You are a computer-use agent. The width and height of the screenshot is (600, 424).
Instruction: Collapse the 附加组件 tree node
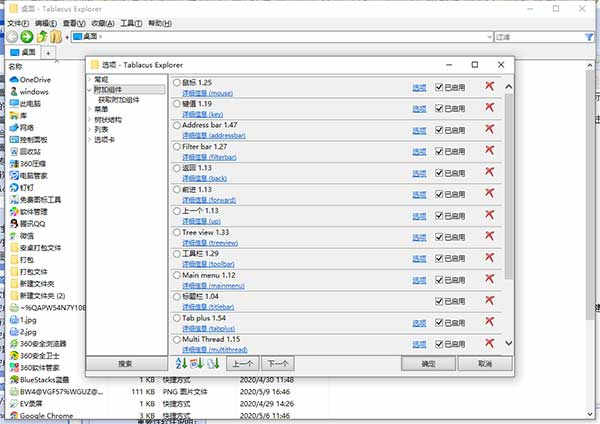click(x=90, y=90)
